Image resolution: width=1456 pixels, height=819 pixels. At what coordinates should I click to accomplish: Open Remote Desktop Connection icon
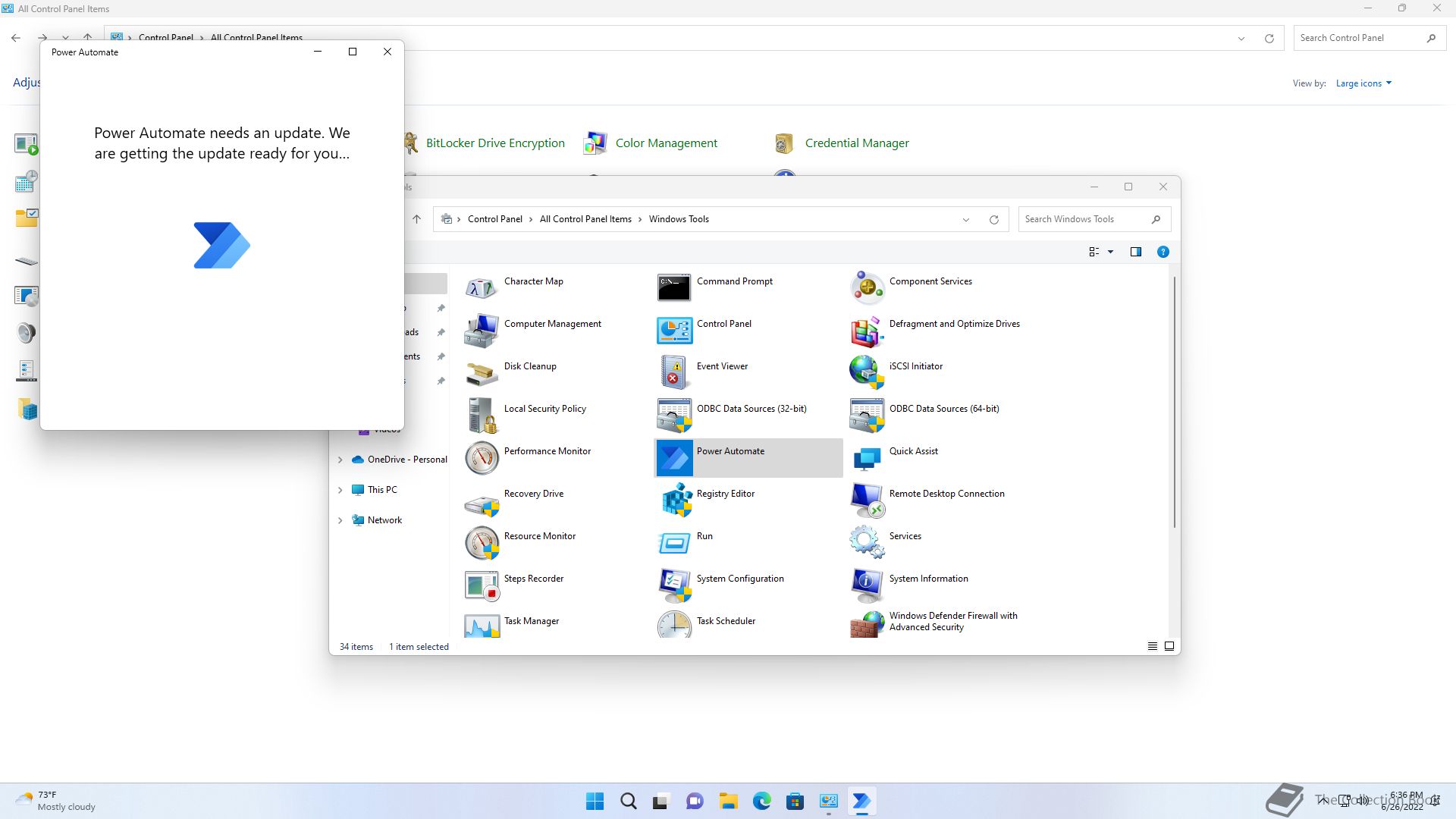pyautogui.click(x=867, y=500)
